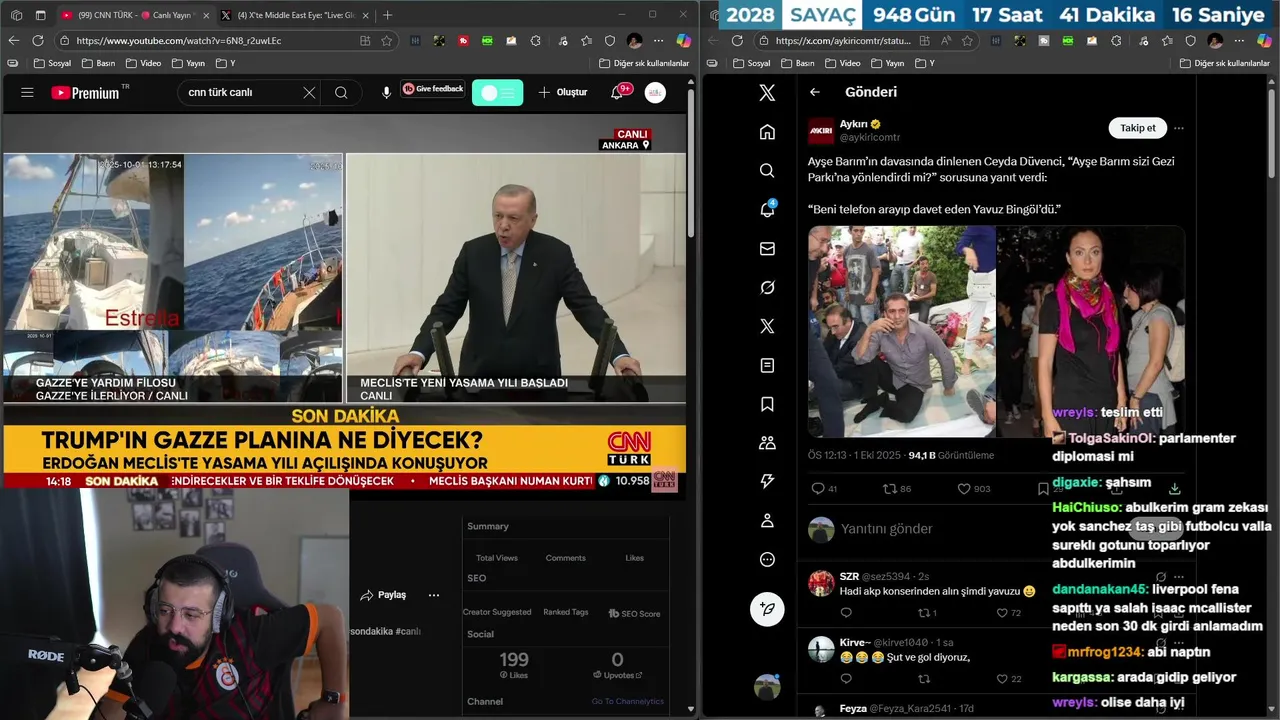Repost the Aykırı post (86 icon)
Image resolution: width=1280 pixels, height=720 pixels.
click(896, 489)
